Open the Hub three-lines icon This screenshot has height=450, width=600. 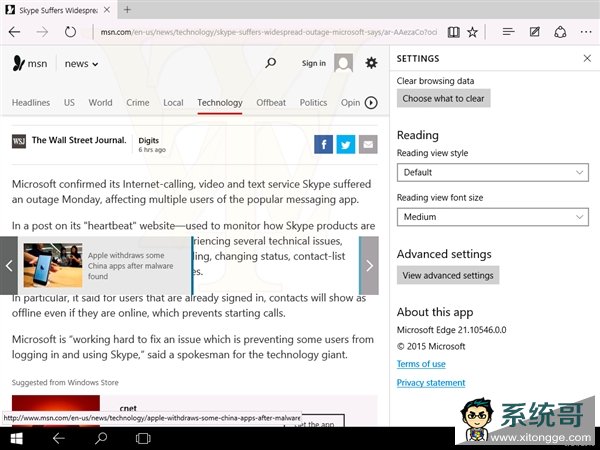(x=508, y=32)
